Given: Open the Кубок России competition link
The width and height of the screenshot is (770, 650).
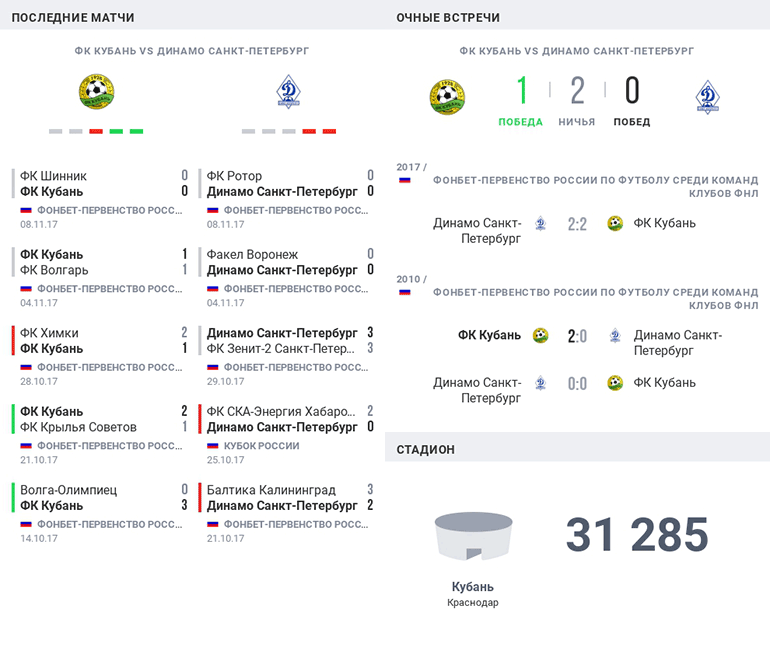Looking at the screenshot, I should point(261,446).
